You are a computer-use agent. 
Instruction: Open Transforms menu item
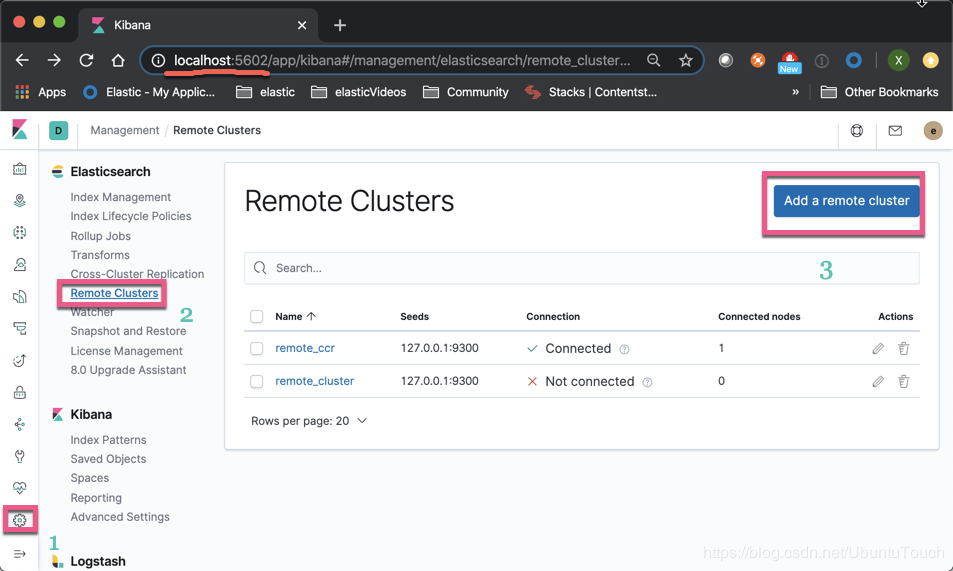pos(100,255)
